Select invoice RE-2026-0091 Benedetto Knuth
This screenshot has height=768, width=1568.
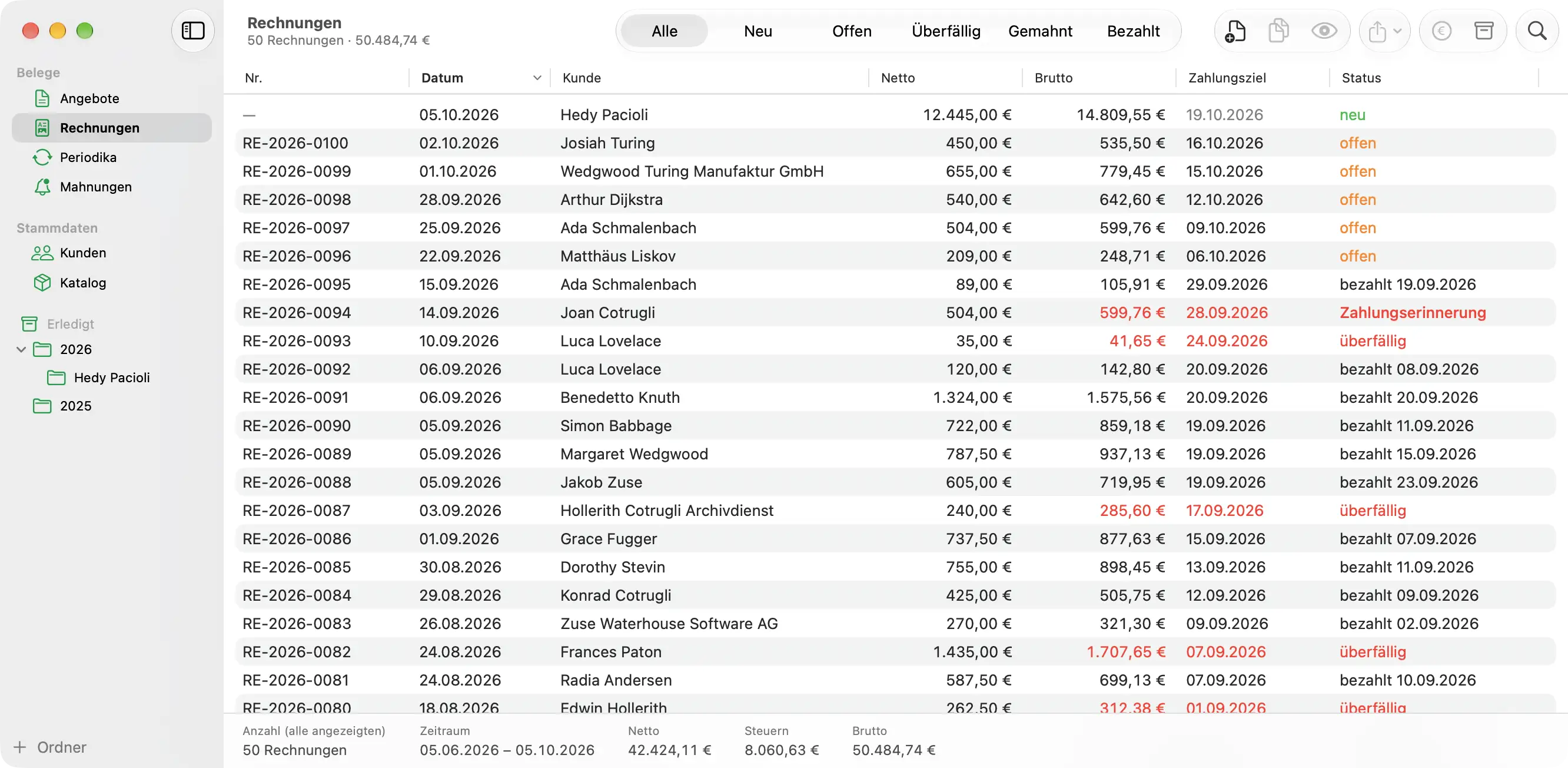click(895, 397)
